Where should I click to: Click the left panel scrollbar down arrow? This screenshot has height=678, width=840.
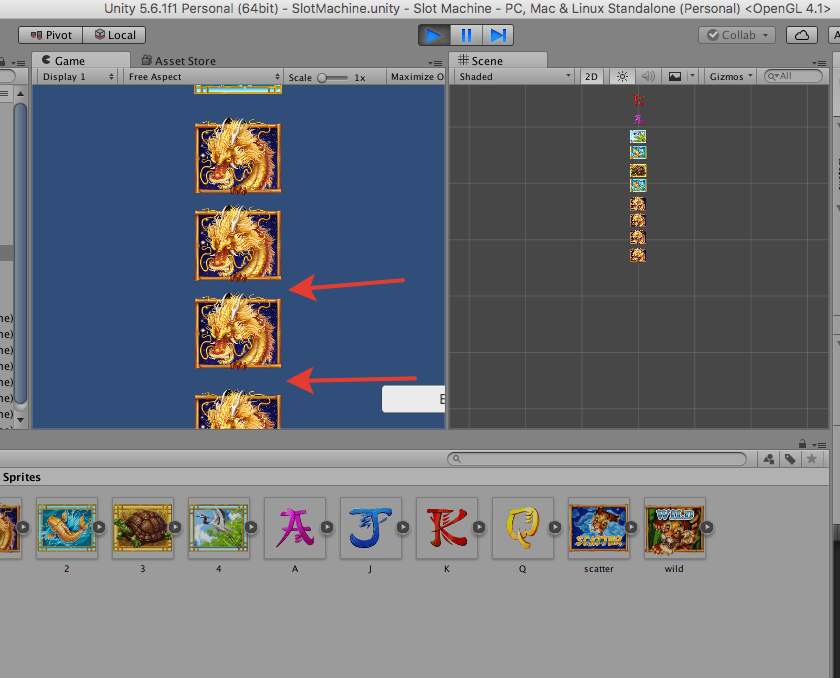[x=20, y=420]
